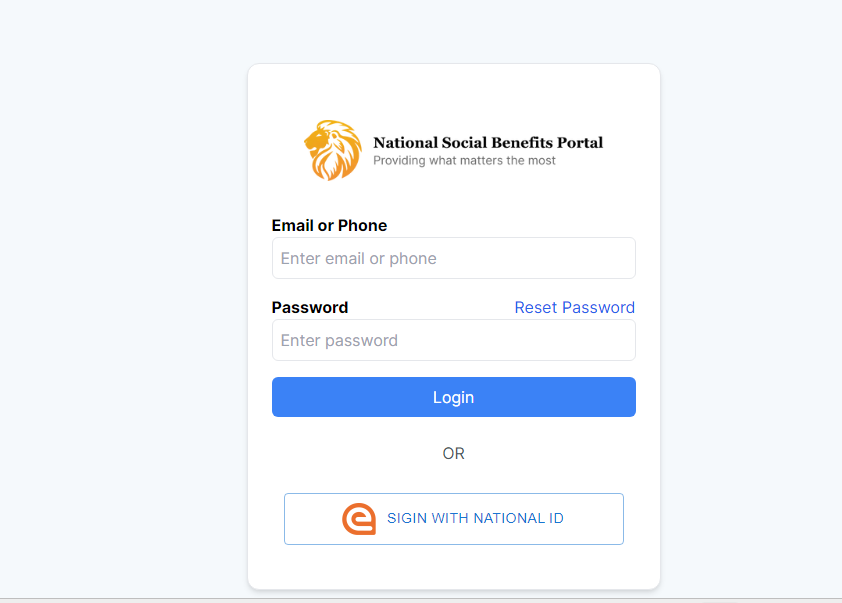
Task: Click the golden lion logo
Action: coord(332,151)
